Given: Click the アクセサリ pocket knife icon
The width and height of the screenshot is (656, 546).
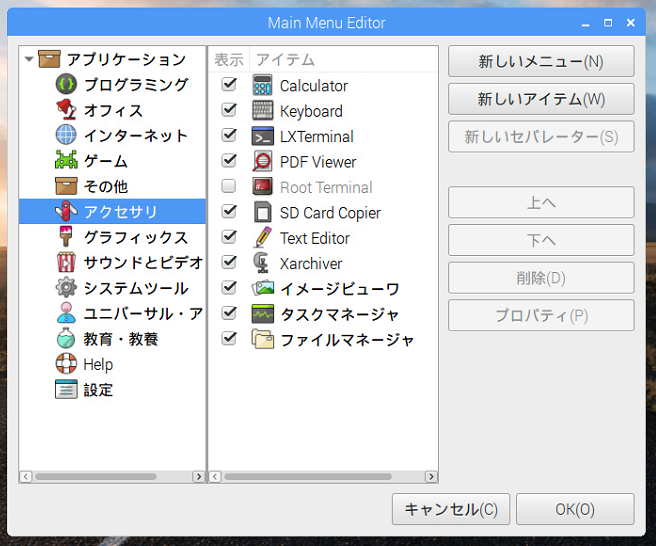Looking at the screenshot, I should point(66,211).
